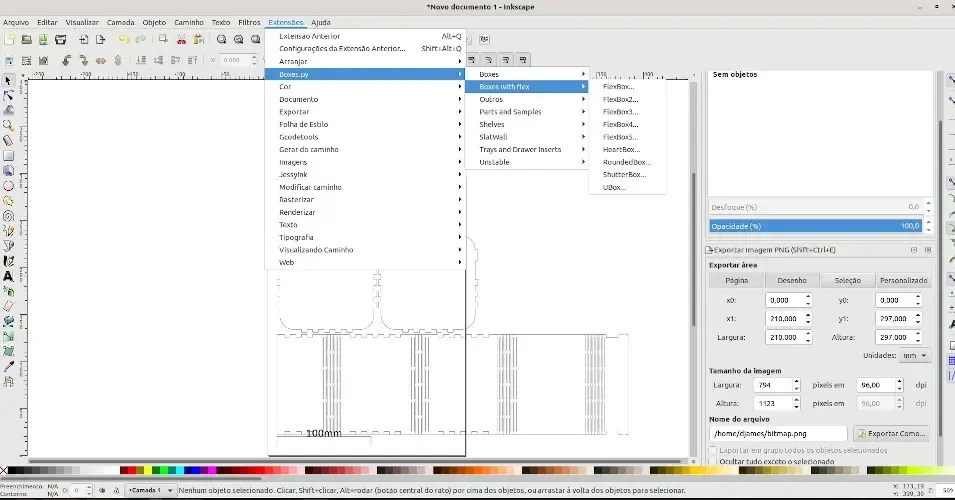This screenshot has height=500, width=955.
Task: Click the Página export area button
Action: coord(736,281)
